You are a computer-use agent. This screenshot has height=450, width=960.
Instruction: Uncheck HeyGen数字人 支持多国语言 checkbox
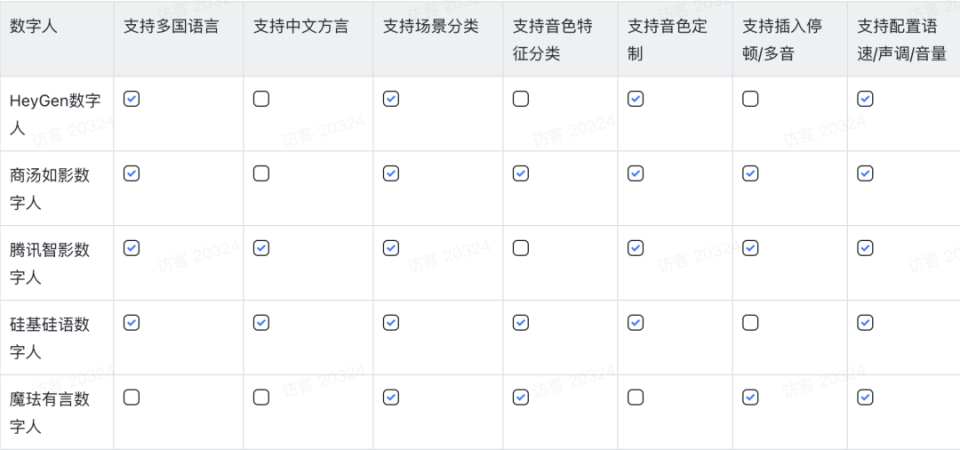131,99
